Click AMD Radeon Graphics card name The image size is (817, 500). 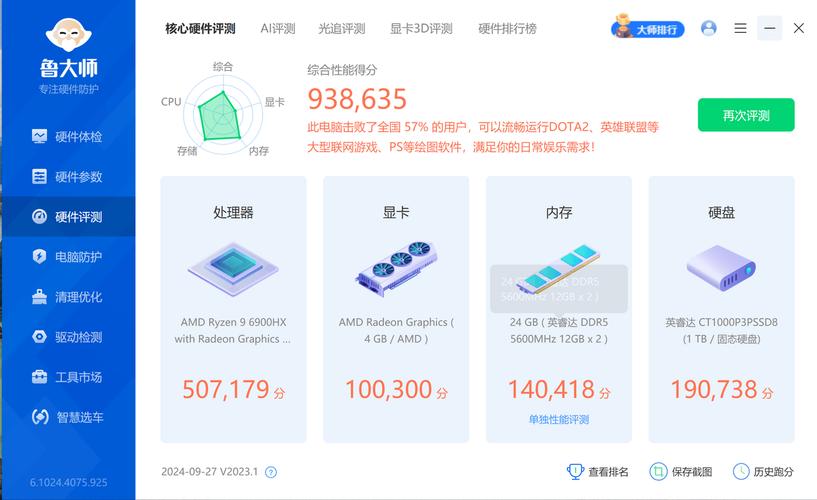(x=396, y=331)
